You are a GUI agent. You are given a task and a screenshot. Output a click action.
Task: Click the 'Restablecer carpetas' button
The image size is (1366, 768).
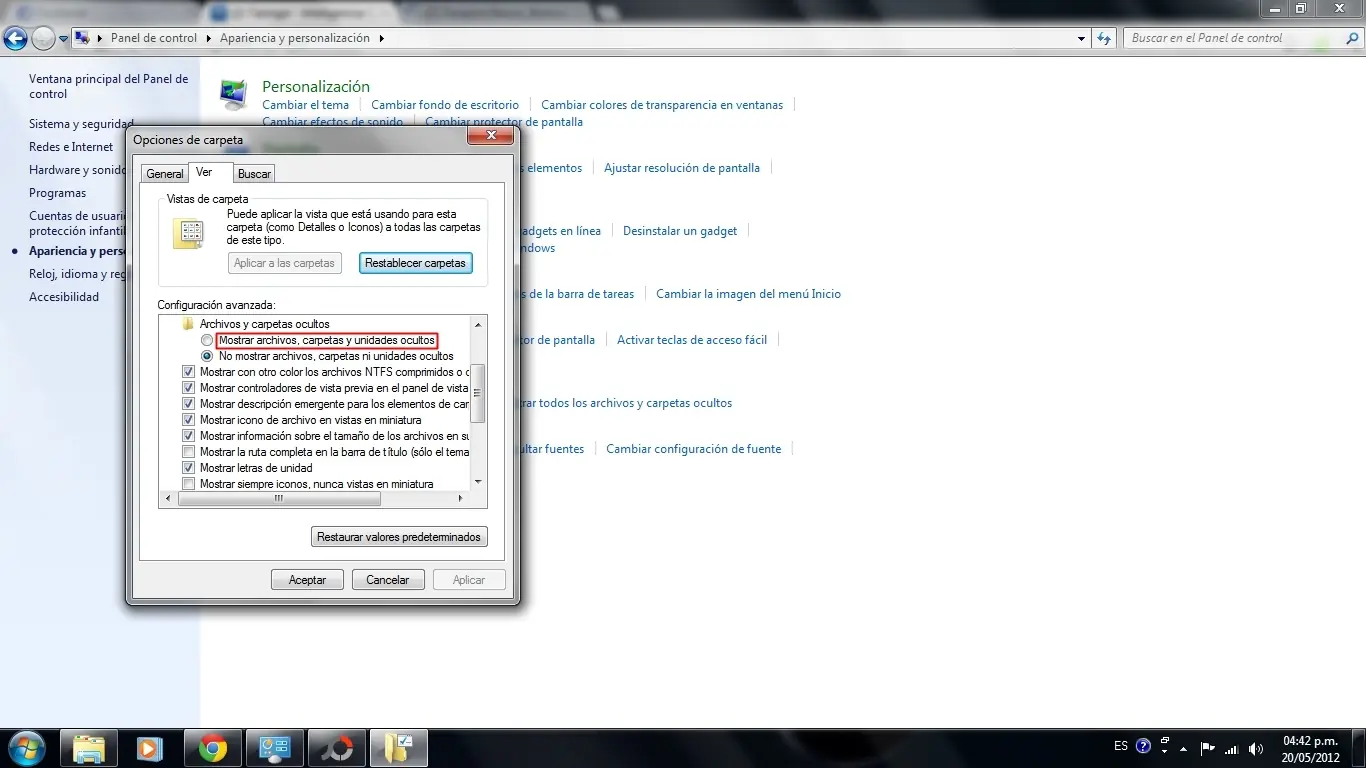click(415, 263)
